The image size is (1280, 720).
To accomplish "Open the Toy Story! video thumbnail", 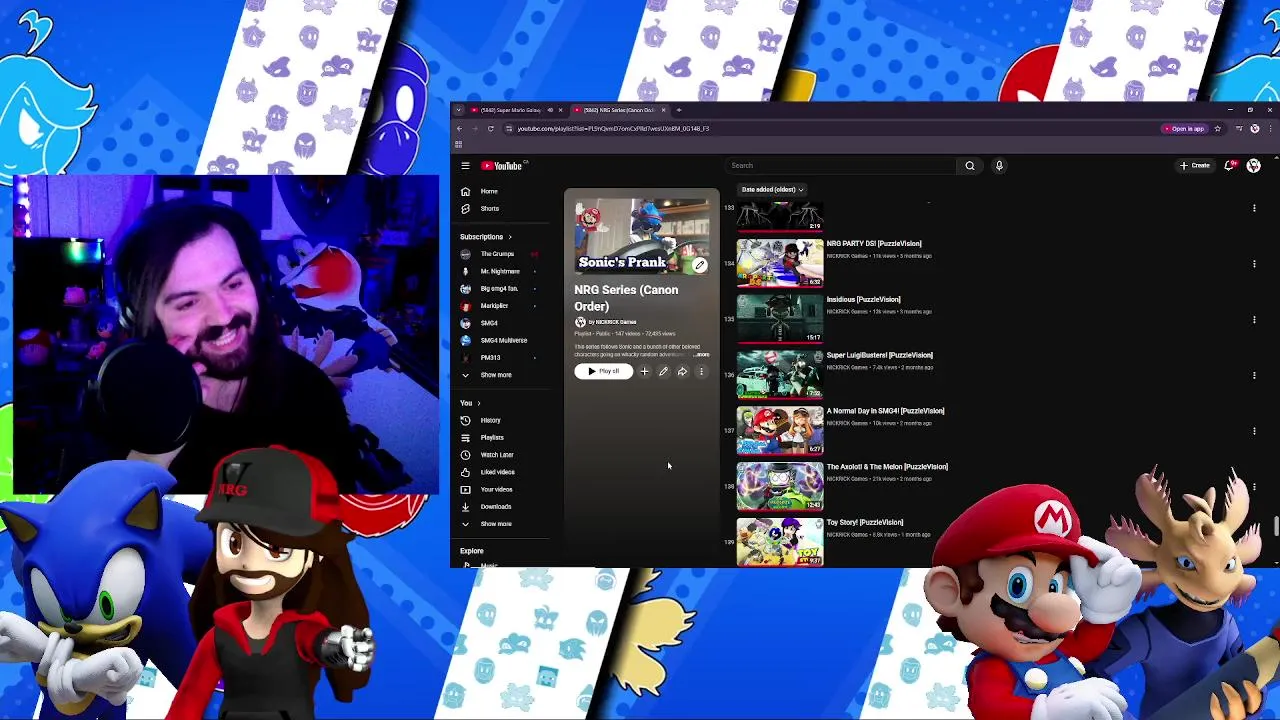I will click(x=780, y=542).
